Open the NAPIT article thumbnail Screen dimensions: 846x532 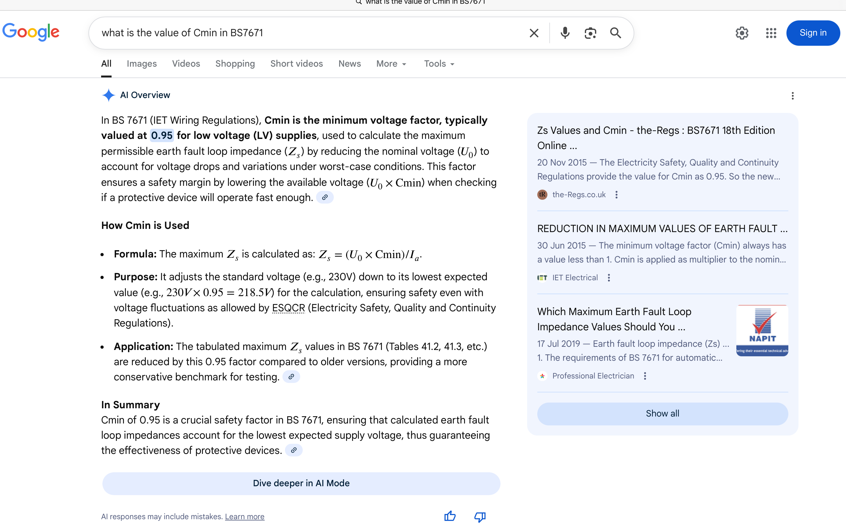[x=762, y=330]
